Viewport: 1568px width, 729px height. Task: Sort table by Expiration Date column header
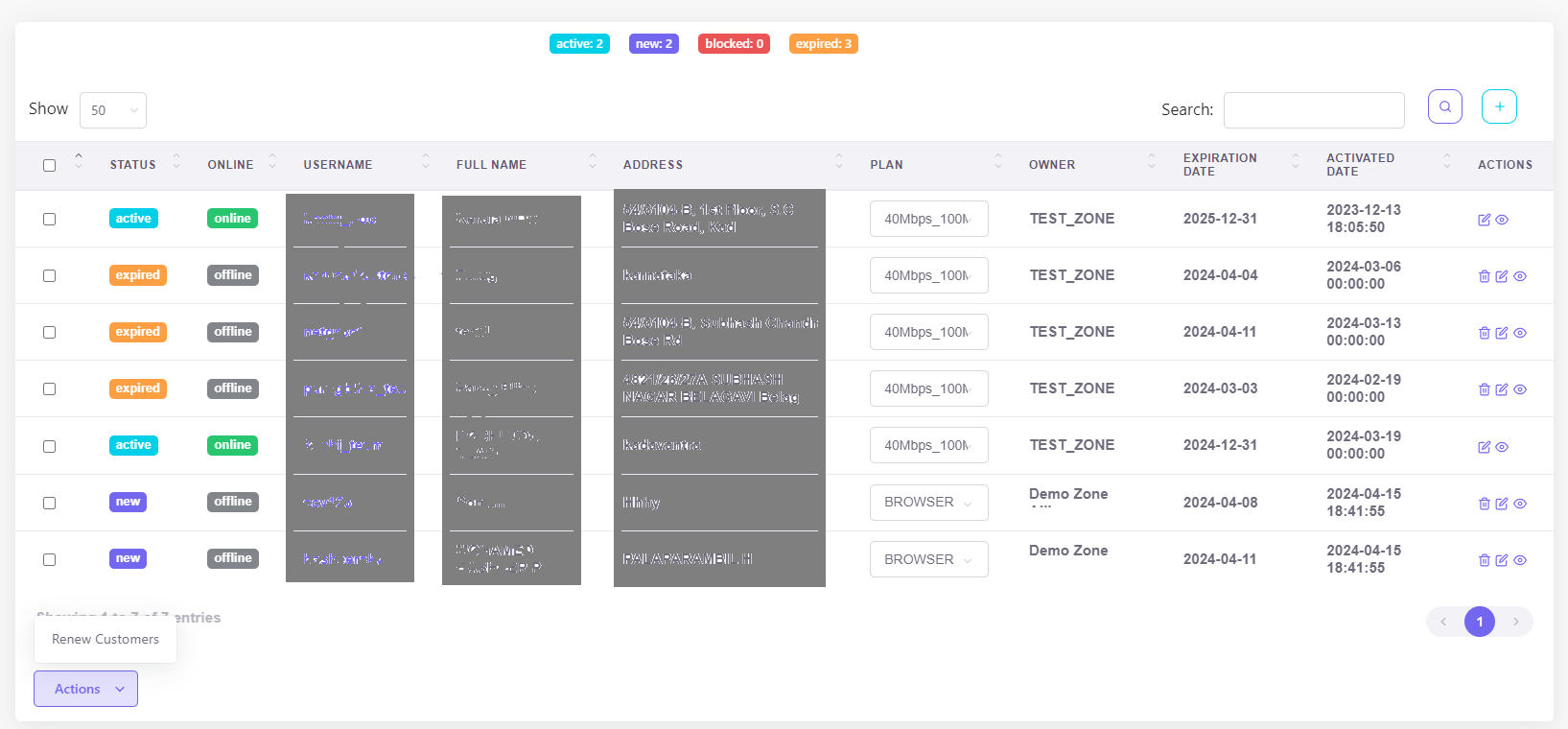pyautogui.click(x=1220, y=164)
